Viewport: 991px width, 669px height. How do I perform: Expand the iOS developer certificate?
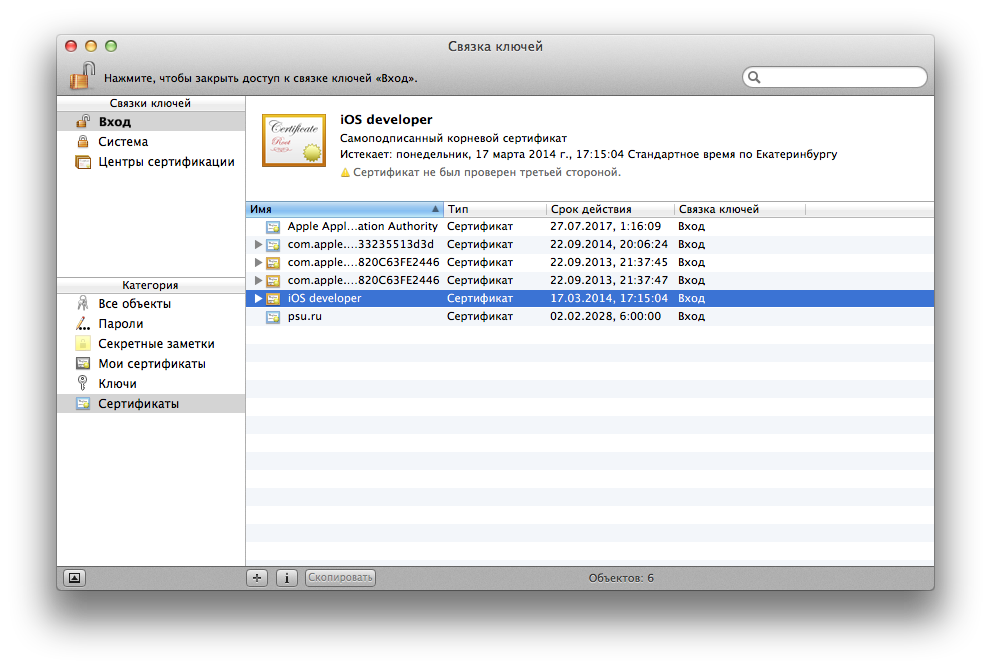coord(258,298)
